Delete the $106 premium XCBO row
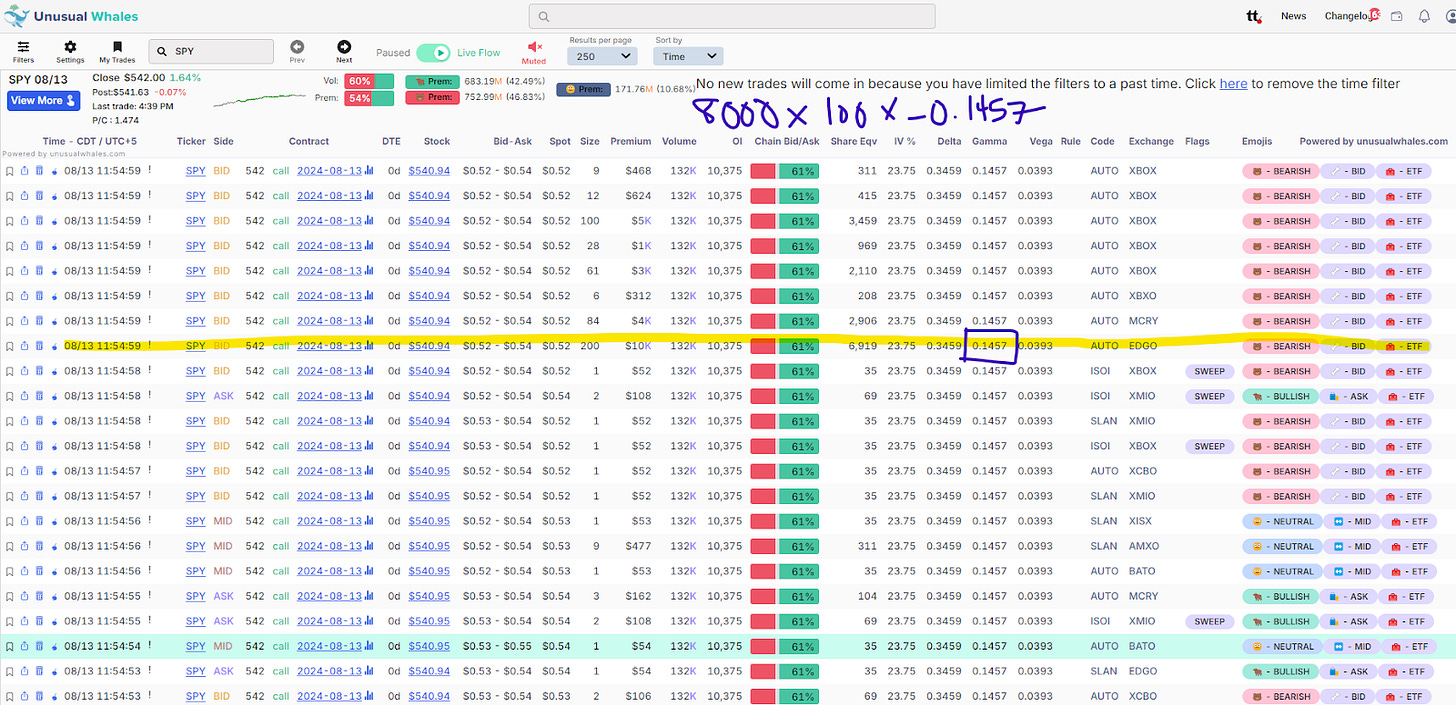This screenshot has height=705, width=1456. tap(39, 696)
